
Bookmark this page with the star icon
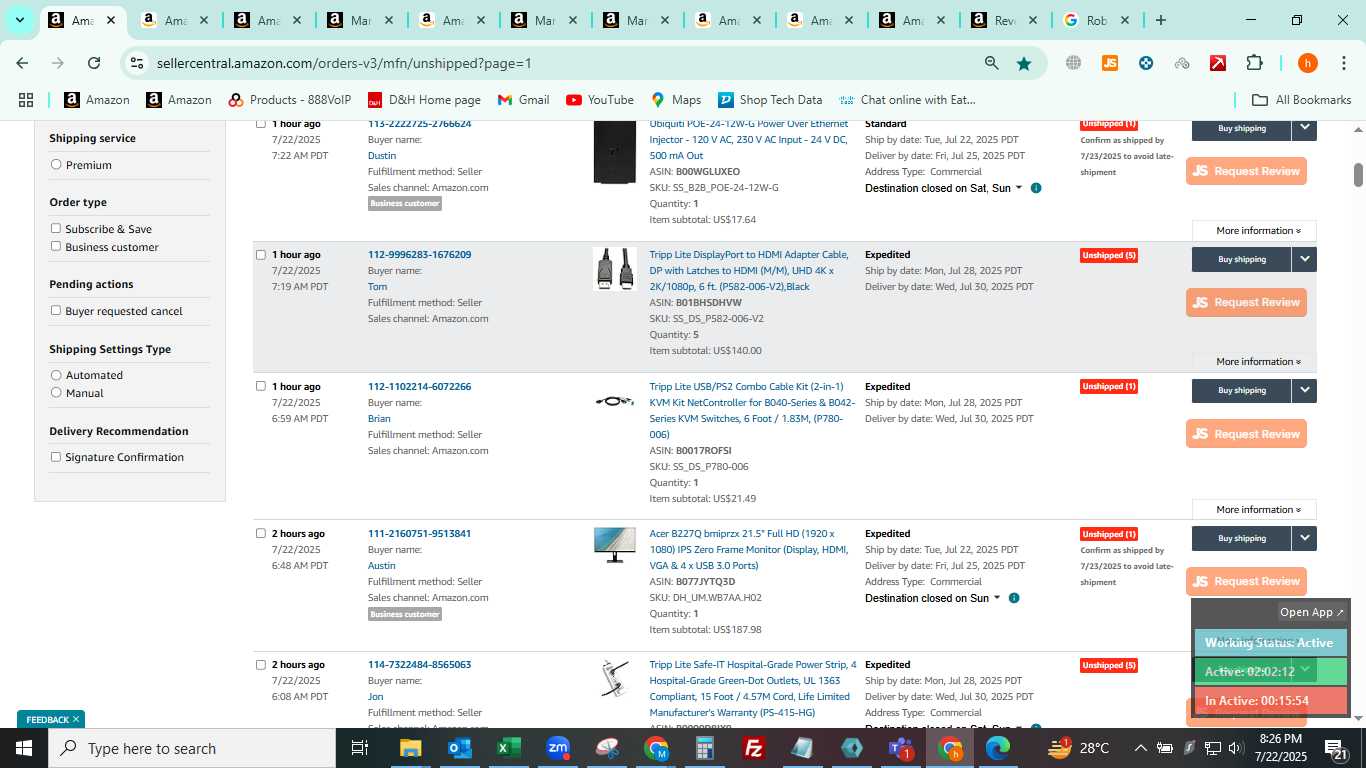point(1024,63)
